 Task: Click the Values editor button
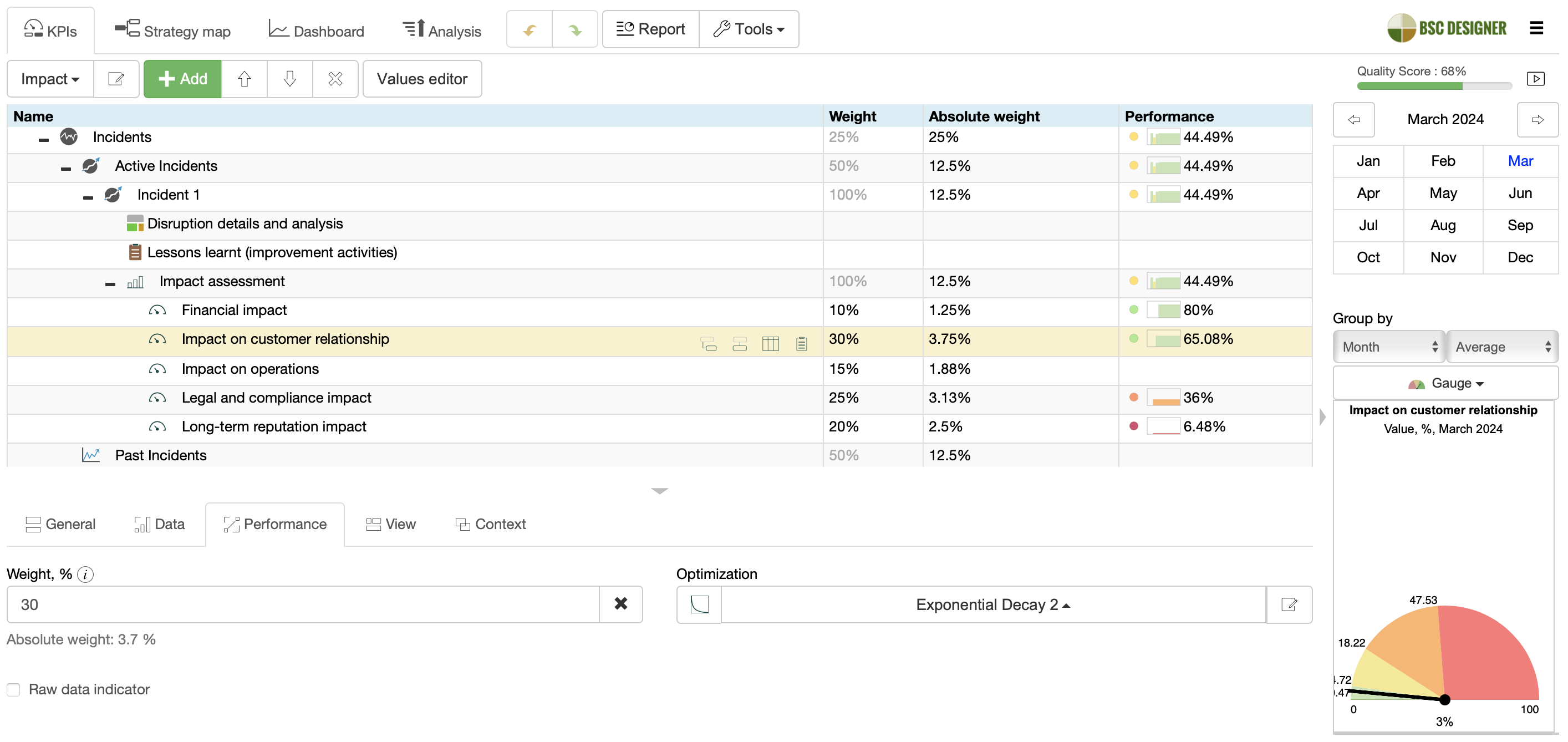click(x=422, y=79)
